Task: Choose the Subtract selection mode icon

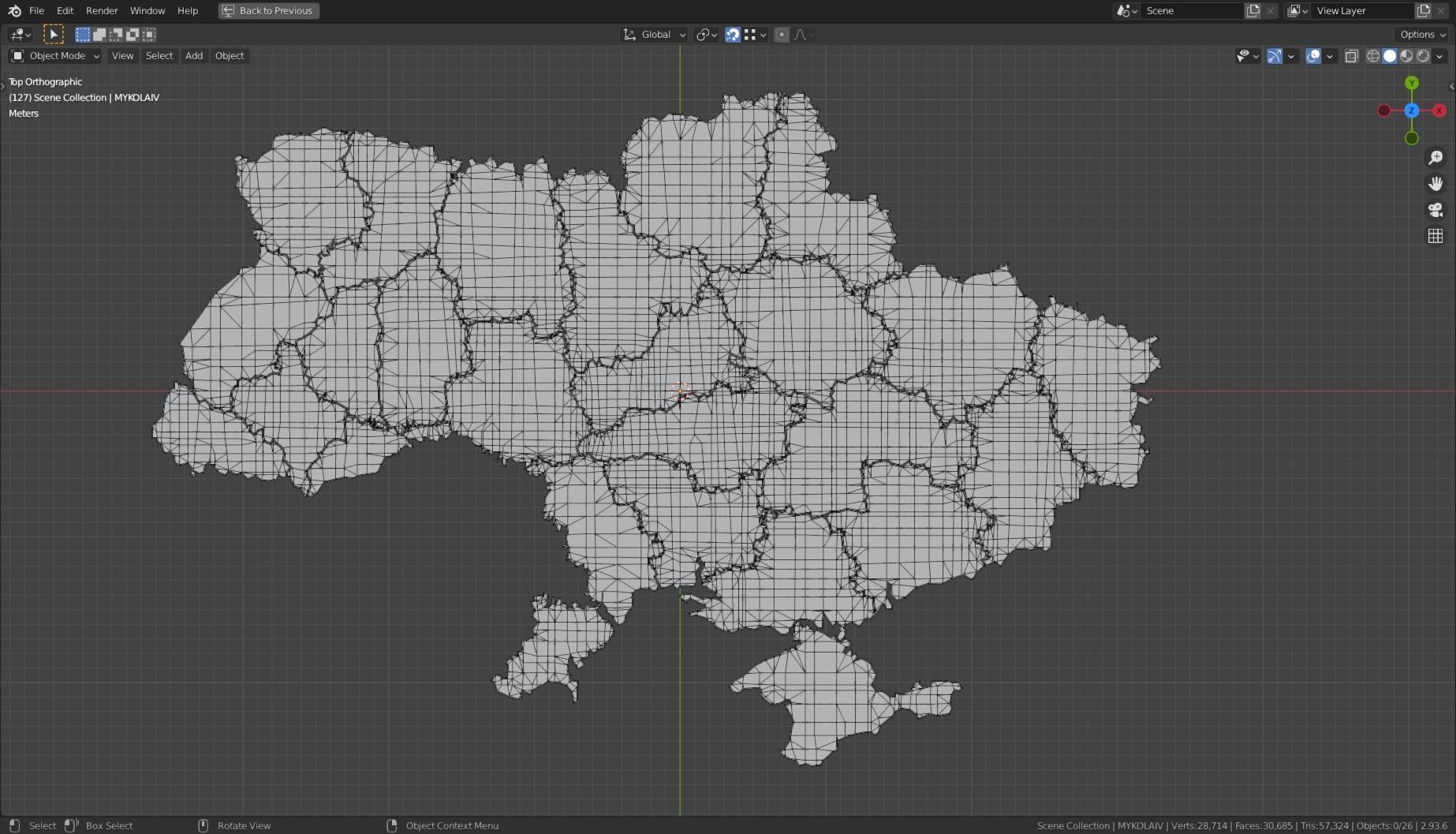Action: (116, 34)
